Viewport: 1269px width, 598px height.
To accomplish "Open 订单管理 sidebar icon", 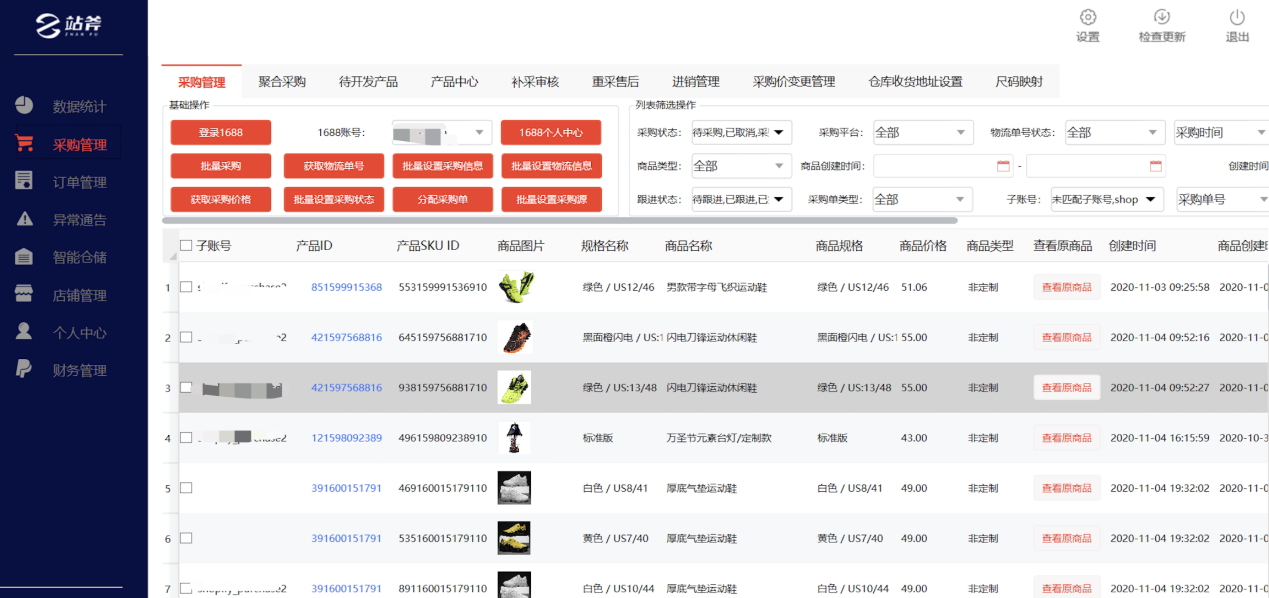I will pos(24,181).
